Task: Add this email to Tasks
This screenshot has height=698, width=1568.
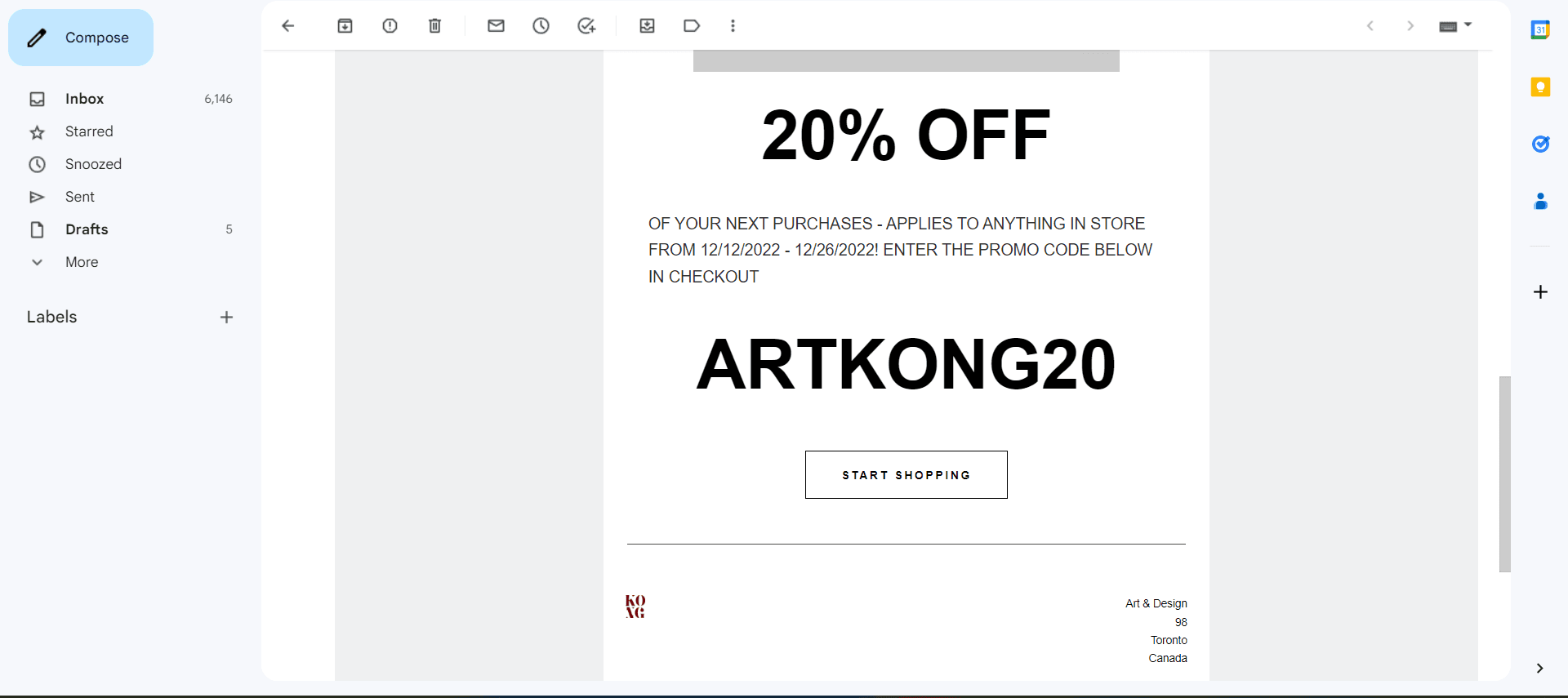Action: point(586,26)
